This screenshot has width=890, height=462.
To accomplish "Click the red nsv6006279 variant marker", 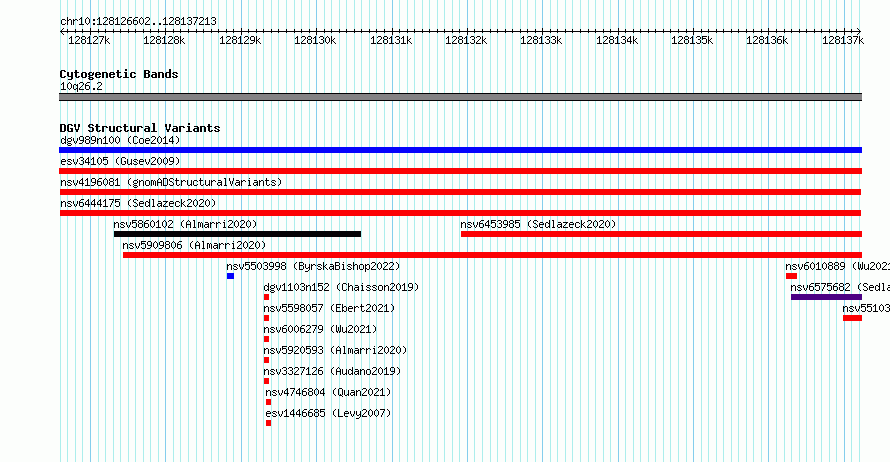I will [x=266, y=339].
